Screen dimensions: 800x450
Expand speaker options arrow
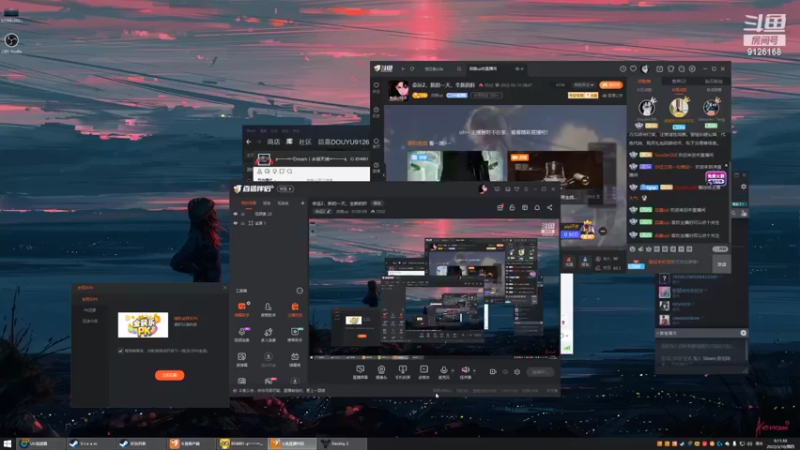(x=474, y=370)
